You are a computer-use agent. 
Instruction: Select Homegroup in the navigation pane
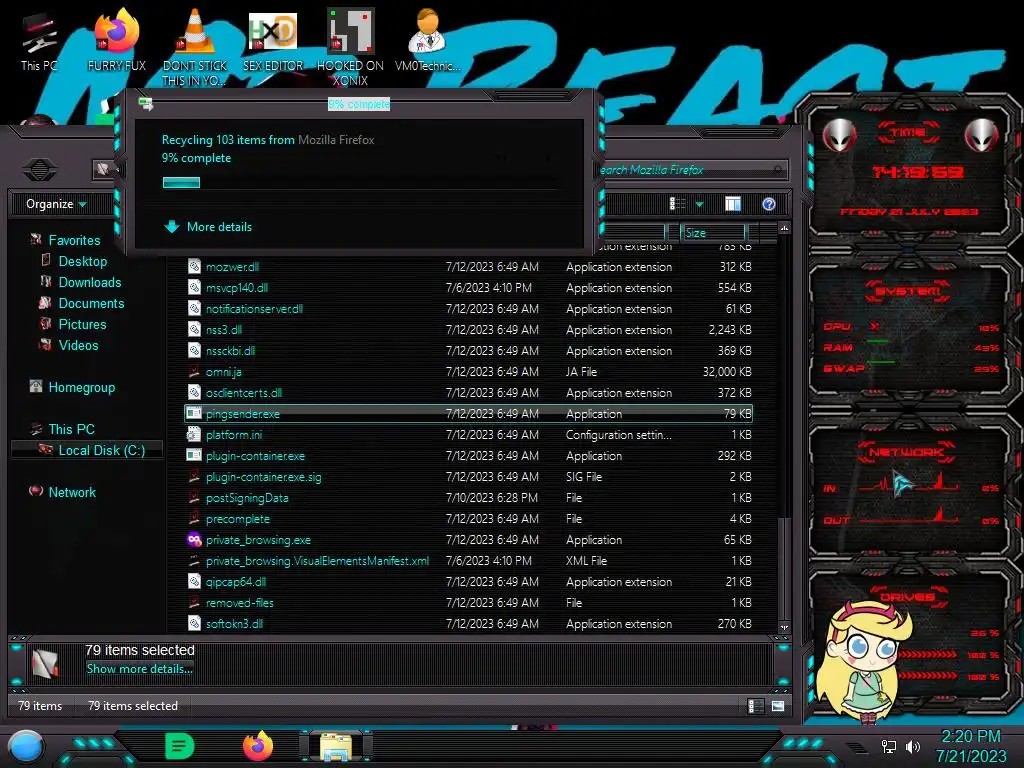(x=82, y=387)
